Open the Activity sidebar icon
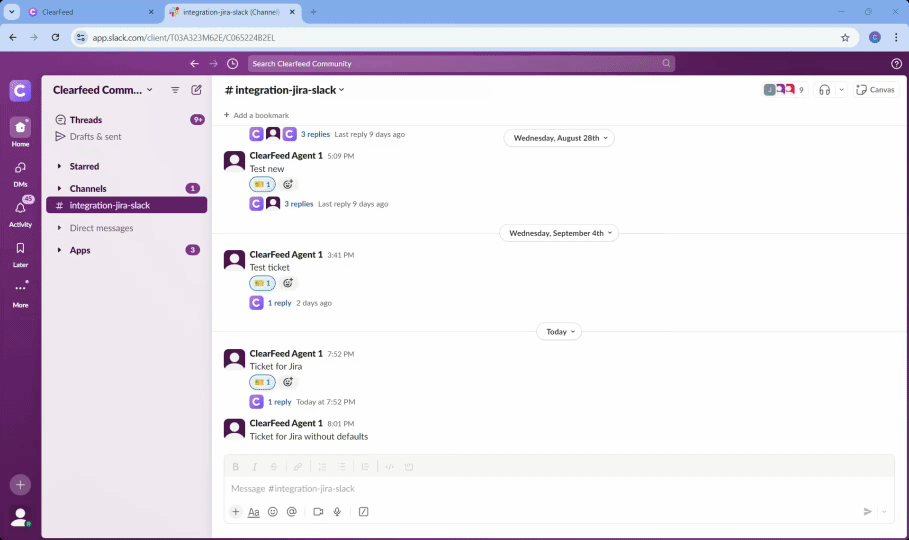 tap(20, 210)
